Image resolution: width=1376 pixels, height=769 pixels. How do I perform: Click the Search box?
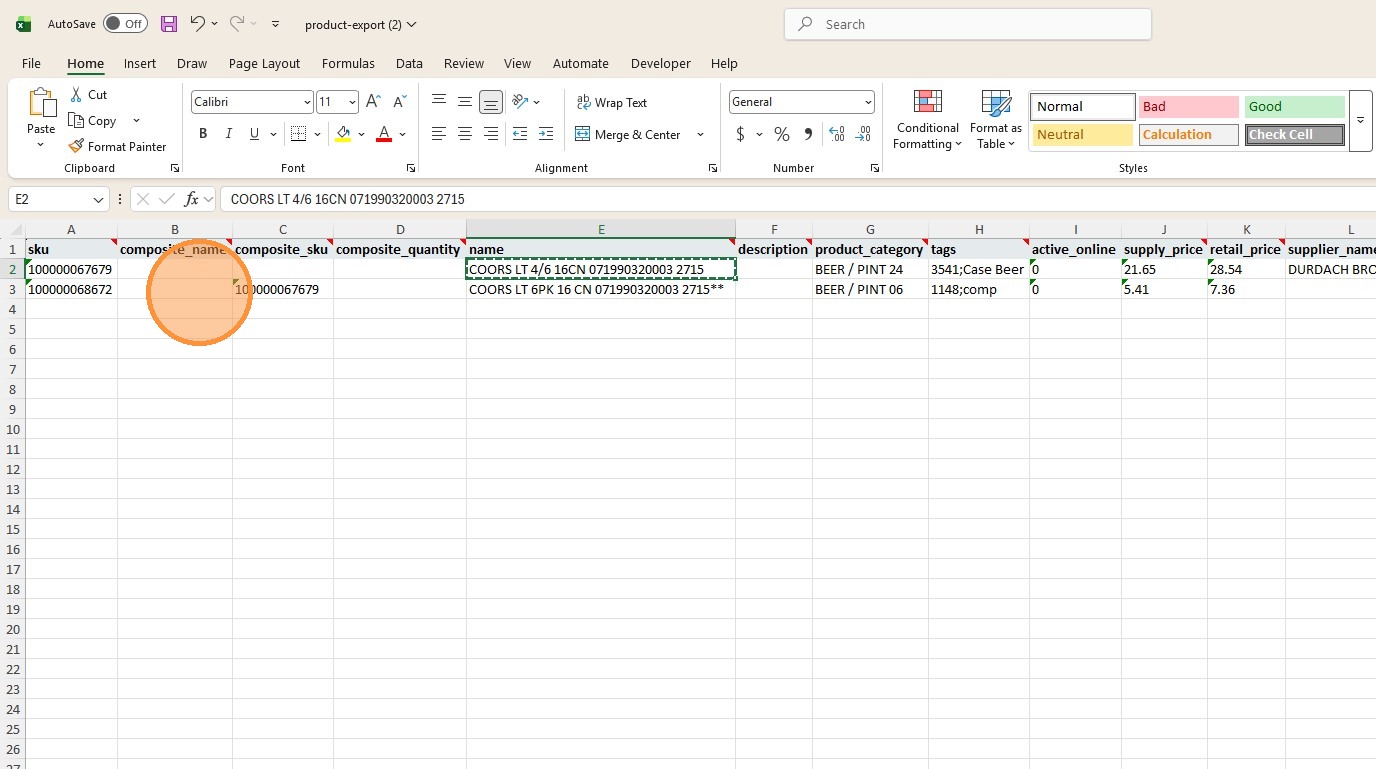(968, 24)
